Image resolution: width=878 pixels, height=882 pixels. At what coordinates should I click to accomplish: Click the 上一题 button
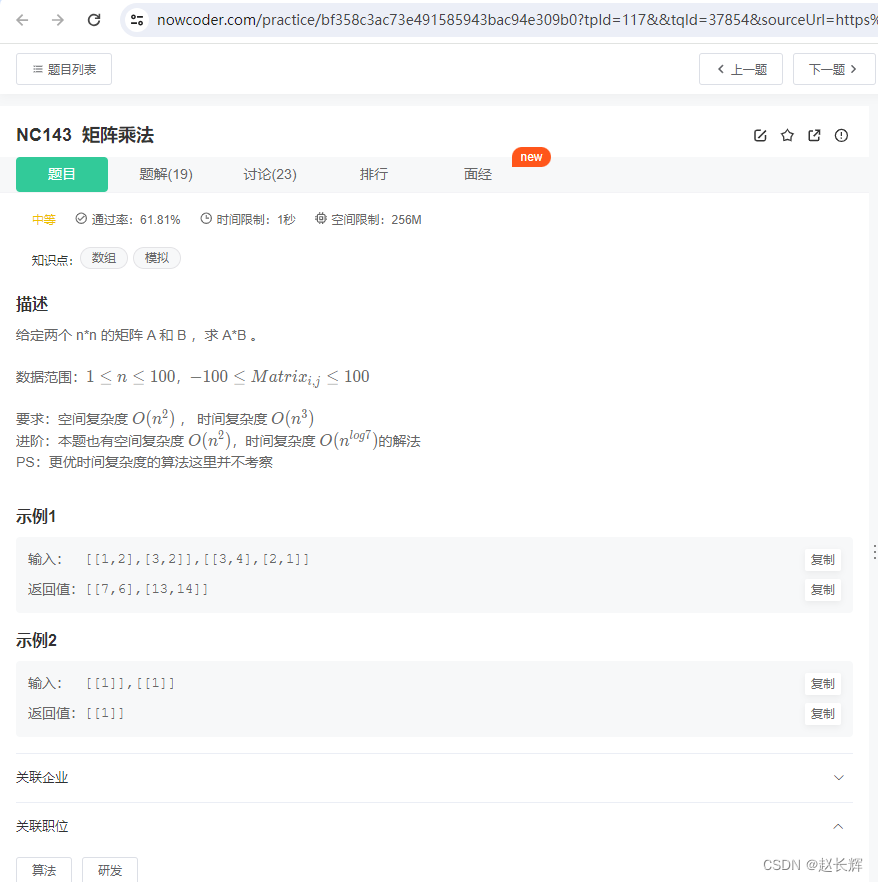740,68
